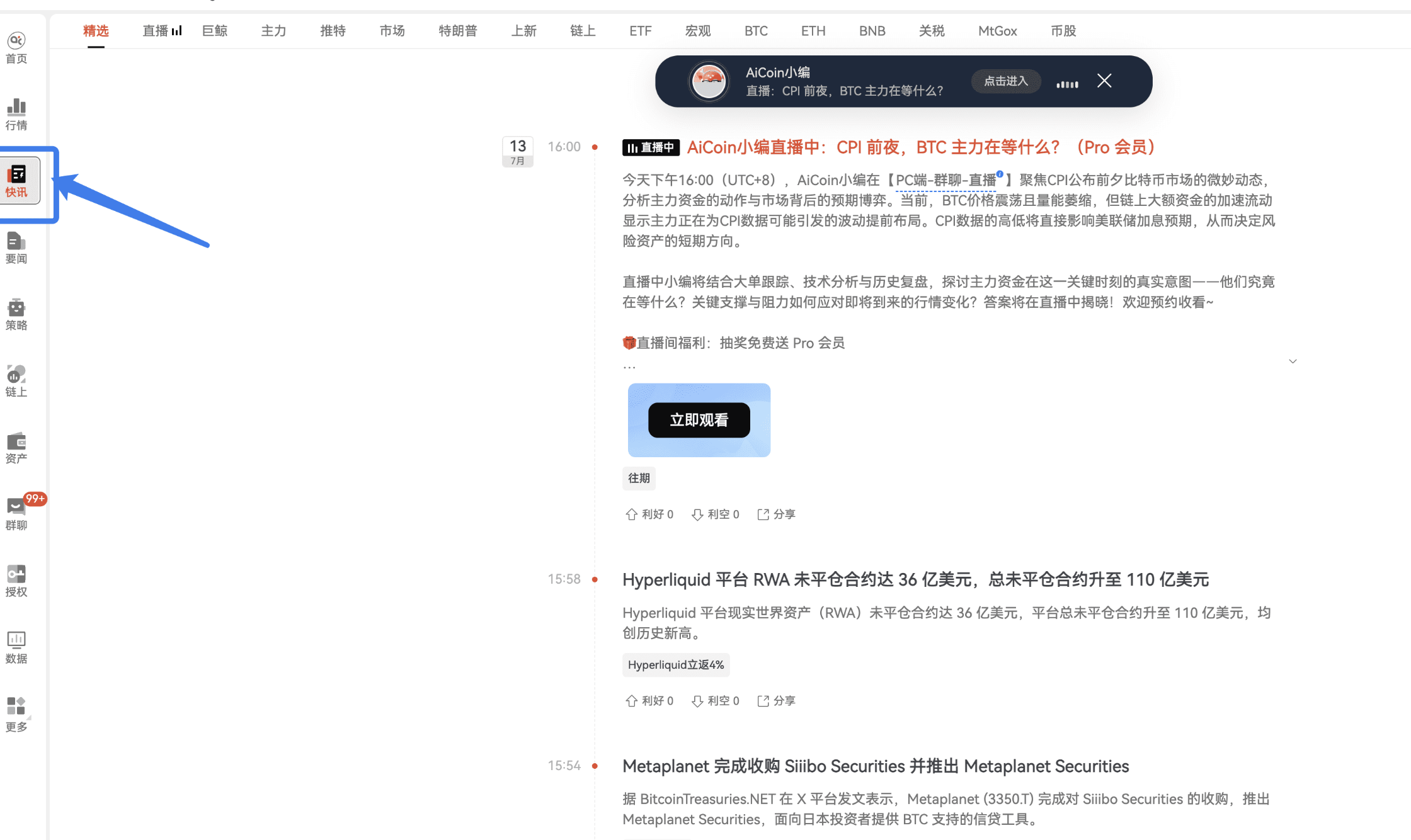The width and height of the screenshot is (1411, 840).
Task: Open the 授权 authorization sidebar icon
Action: 16,582
